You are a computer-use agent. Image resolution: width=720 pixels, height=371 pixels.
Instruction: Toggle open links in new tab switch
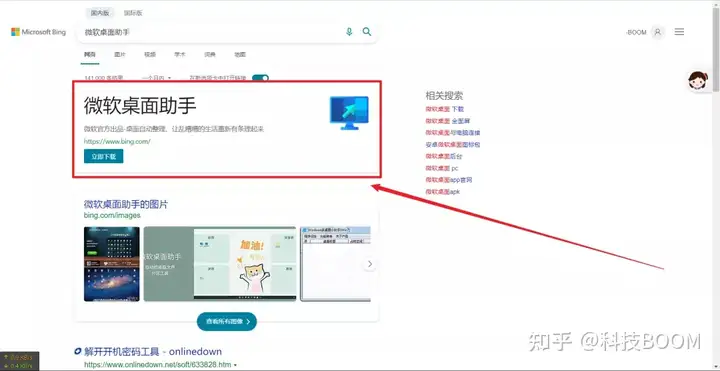[260, 78]
